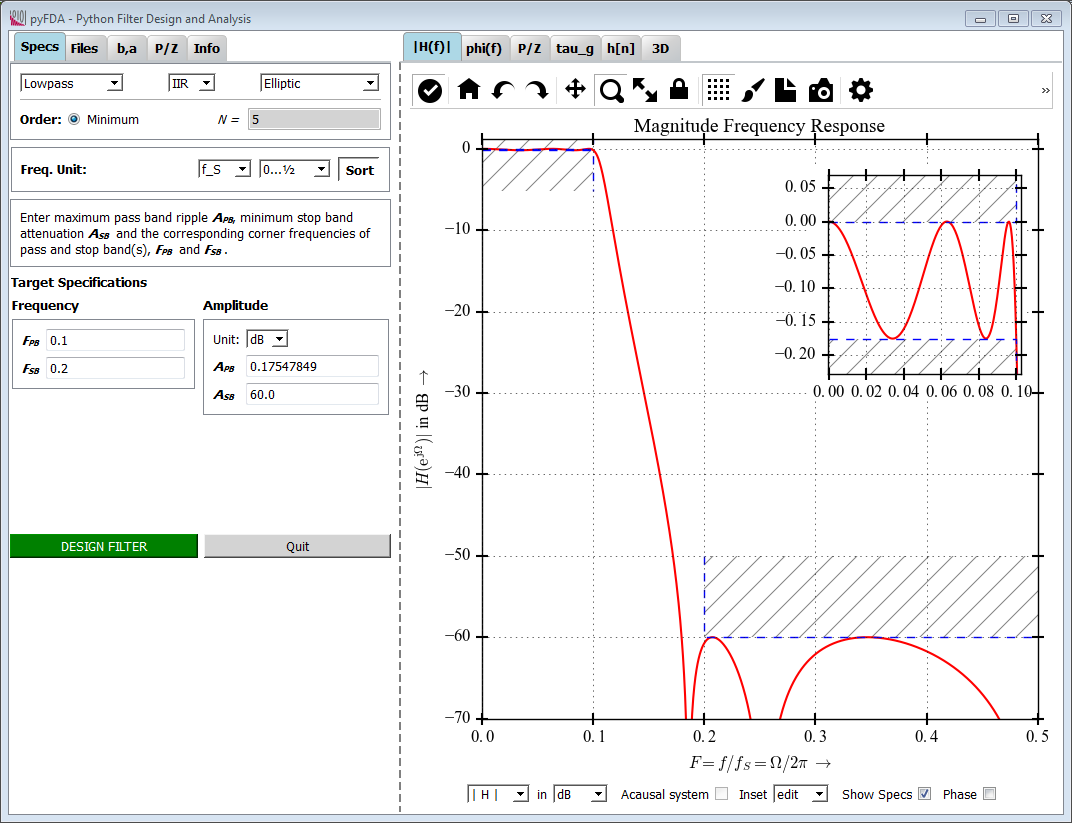Switch to the tau_g plot tab
Image resolution: width=1072 pixels, height=823 pixels.
click(575, 49)
